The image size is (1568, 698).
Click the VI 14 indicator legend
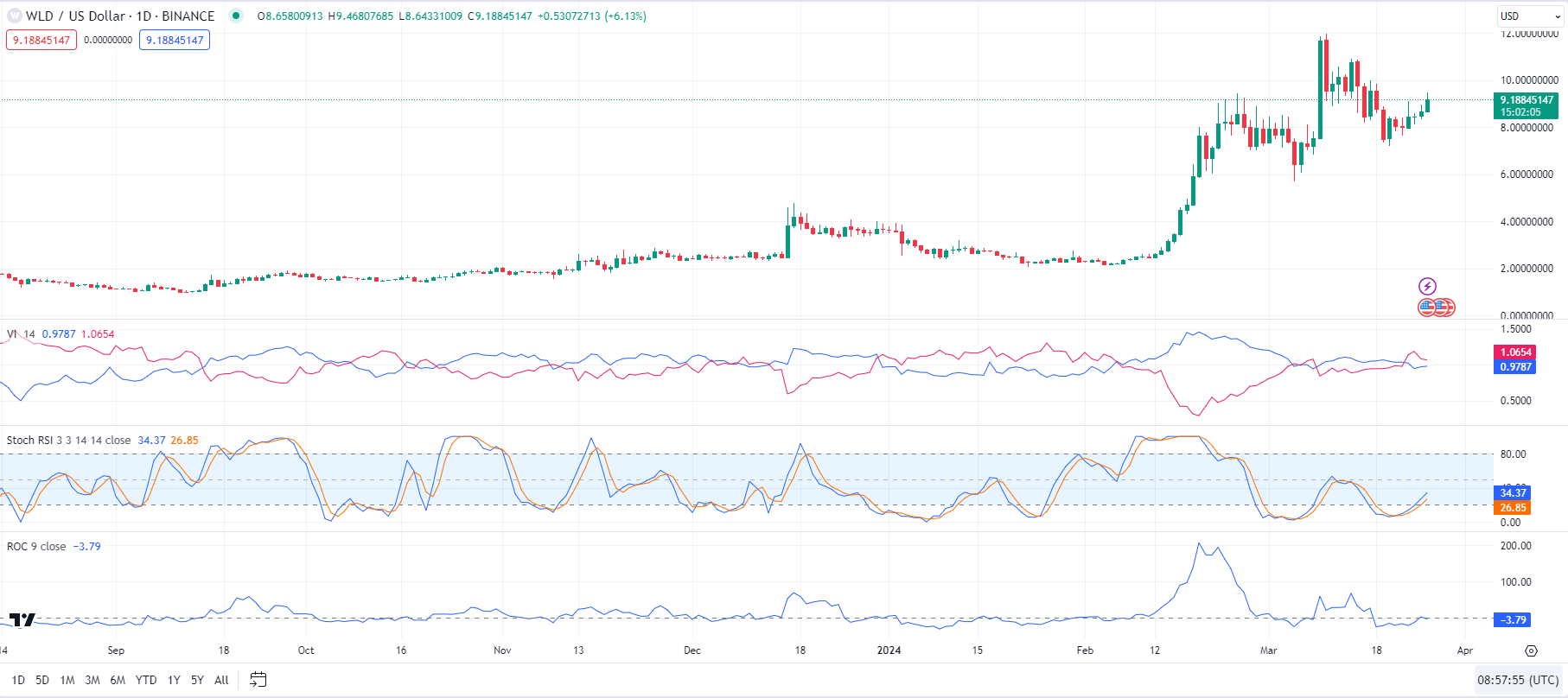tap(21, 334)
